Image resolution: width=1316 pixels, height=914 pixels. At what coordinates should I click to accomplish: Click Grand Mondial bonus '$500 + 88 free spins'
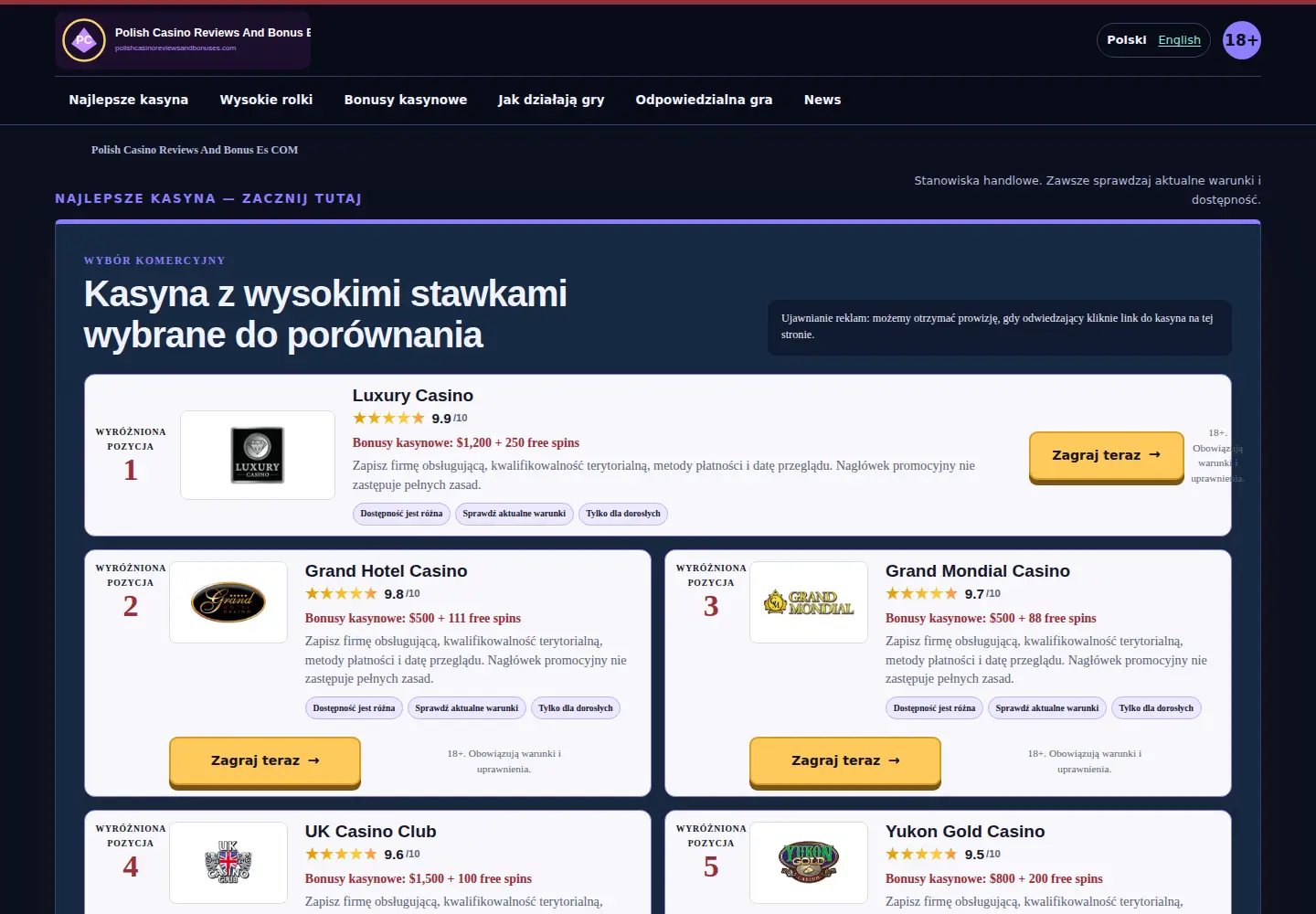pyautogui.click(x=1043, y=619)
